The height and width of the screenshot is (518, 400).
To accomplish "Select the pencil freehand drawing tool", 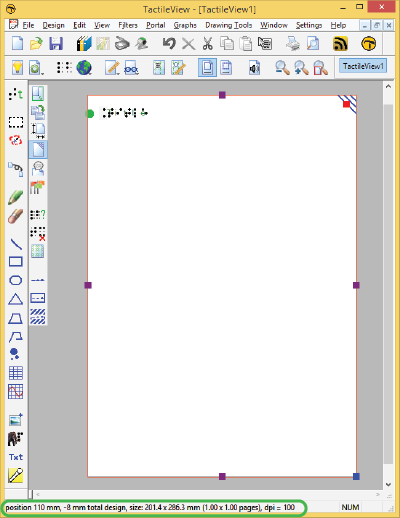I will click(15, 197).
